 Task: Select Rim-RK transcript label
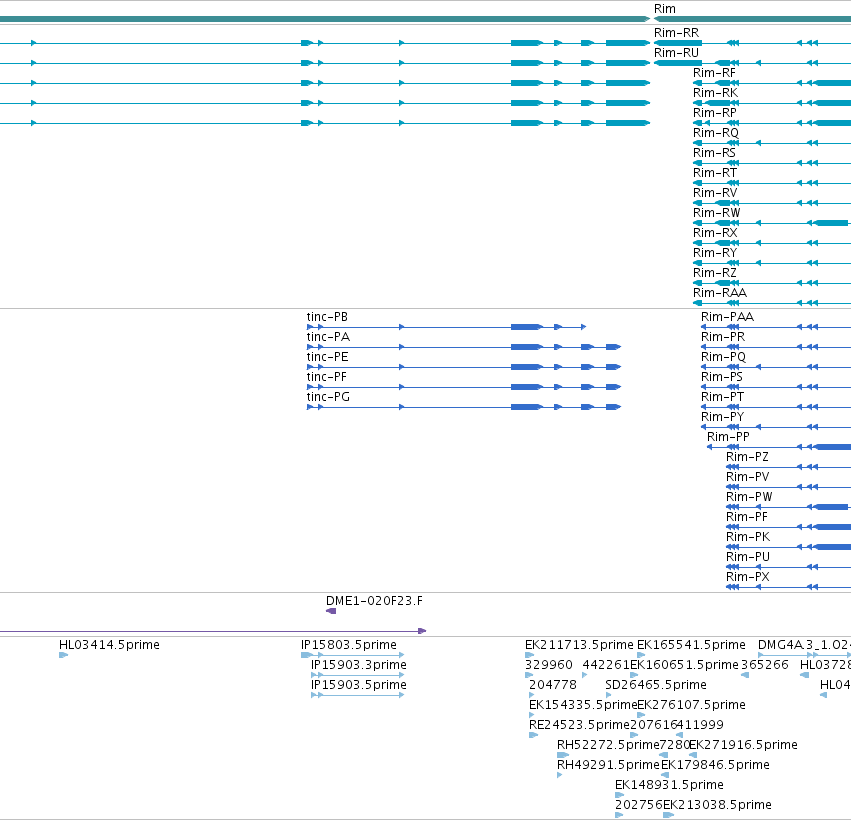pos(715,93)
